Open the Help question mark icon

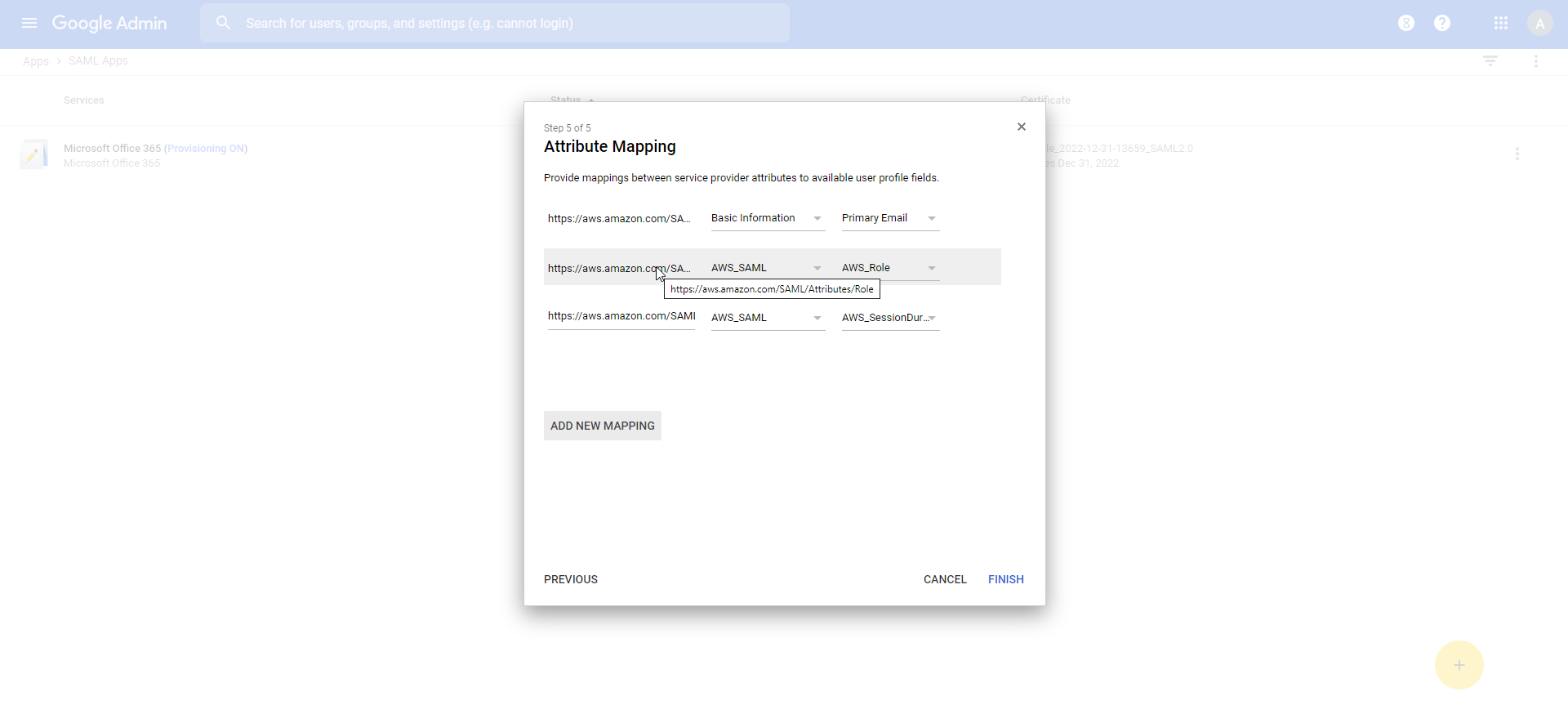[x=1442, y=23]
